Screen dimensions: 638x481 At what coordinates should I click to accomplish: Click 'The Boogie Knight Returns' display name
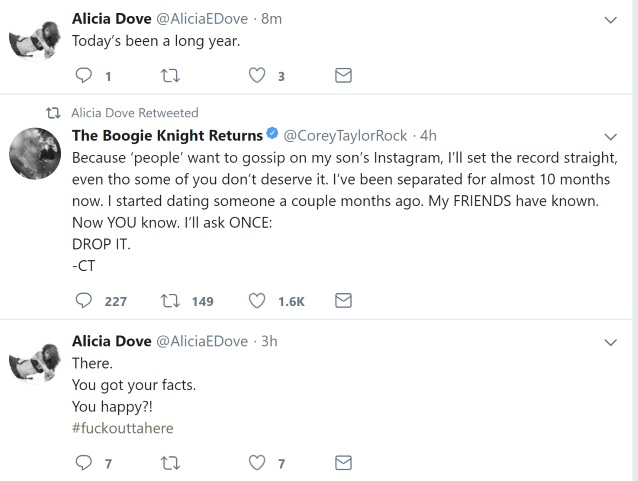coord(167,135)
